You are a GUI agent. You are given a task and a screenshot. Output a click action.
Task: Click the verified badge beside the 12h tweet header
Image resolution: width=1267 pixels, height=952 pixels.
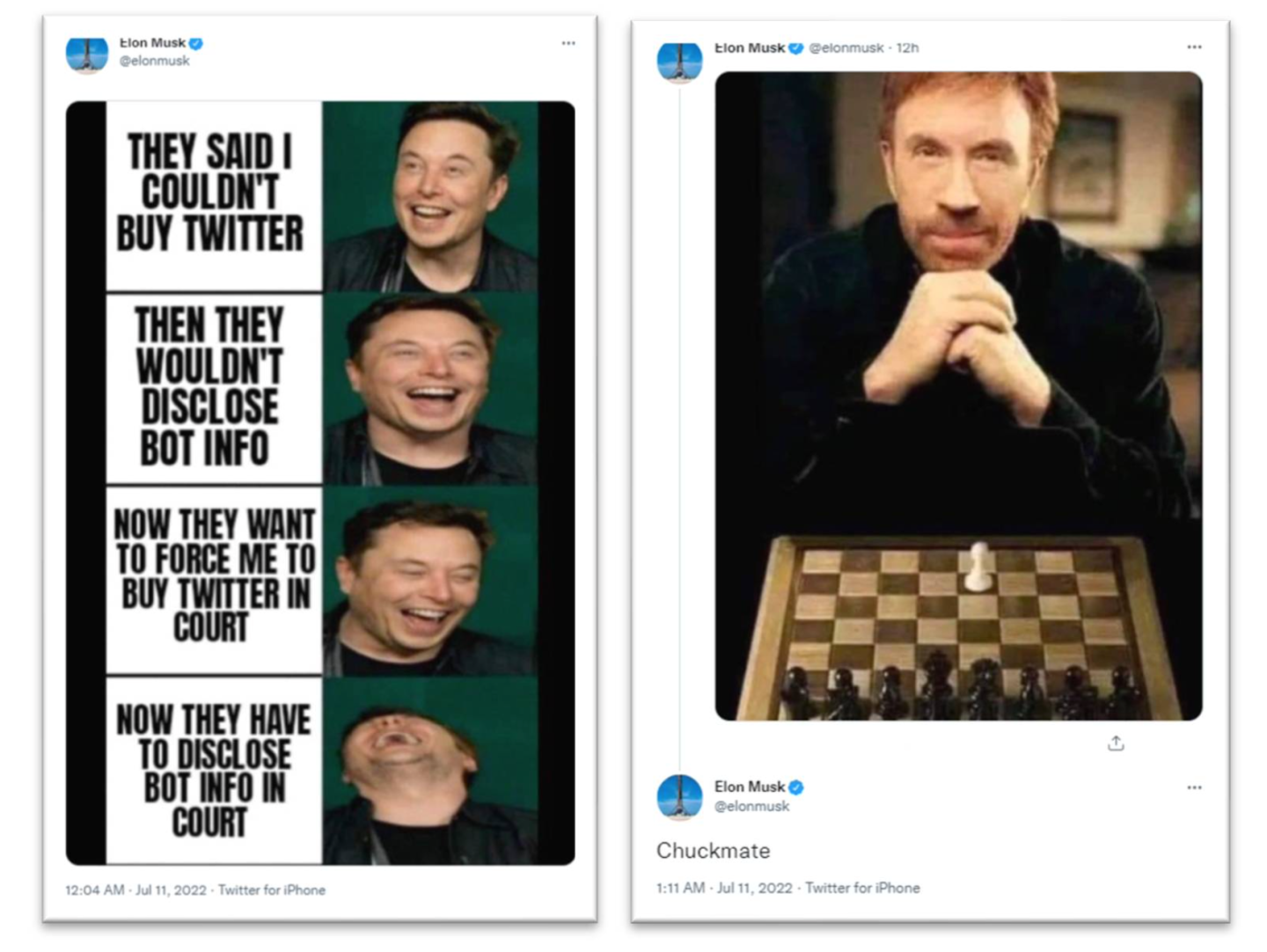[x=796, y=48]
